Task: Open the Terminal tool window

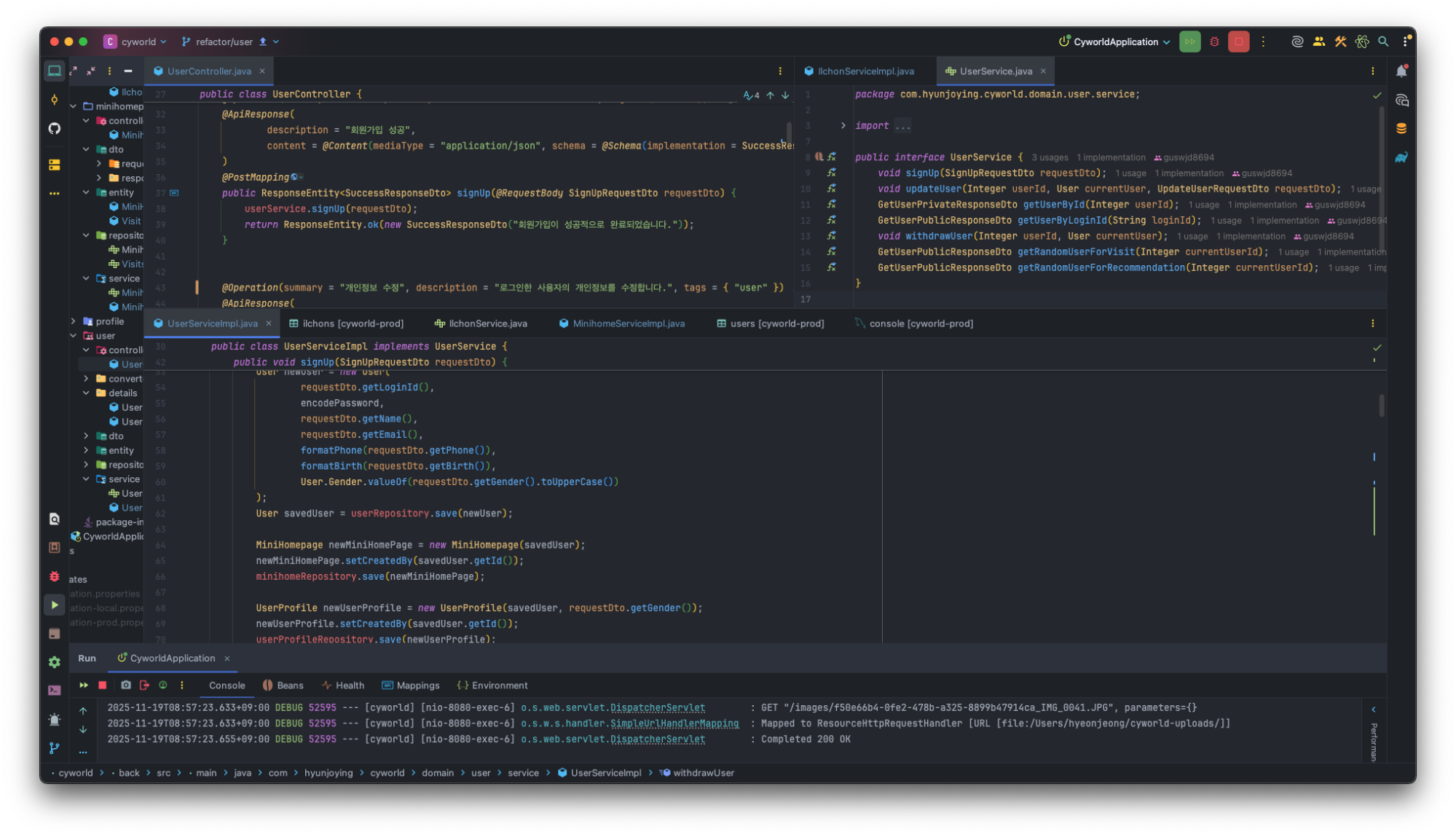Action: click(54, 691)
